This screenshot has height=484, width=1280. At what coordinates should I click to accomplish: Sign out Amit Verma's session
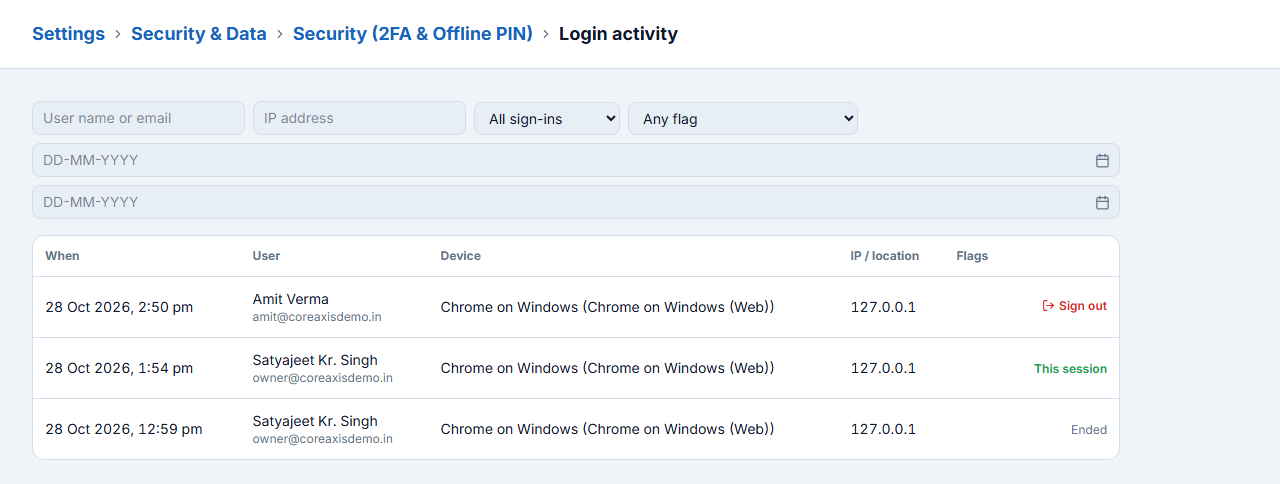pos(1074,306)
